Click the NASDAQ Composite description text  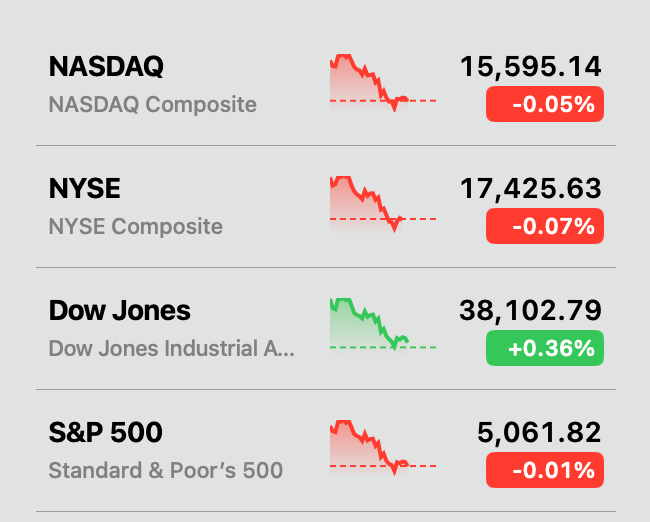(152, 104)
